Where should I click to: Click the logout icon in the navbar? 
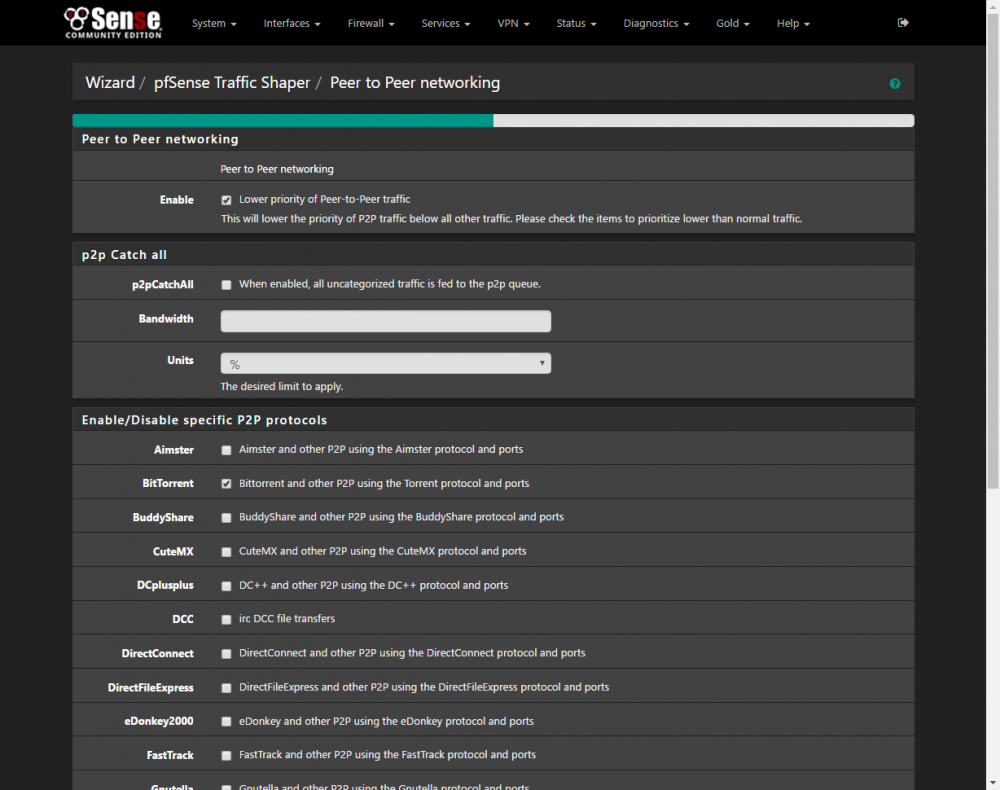(x=902, y=23)
